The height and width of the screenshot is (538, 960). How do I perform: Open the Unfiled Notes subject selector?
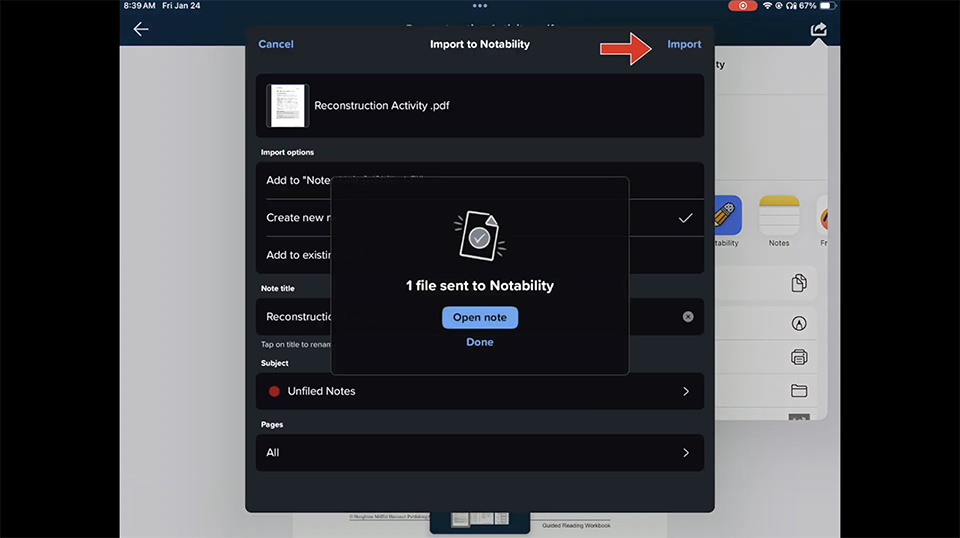coord(480,391)
